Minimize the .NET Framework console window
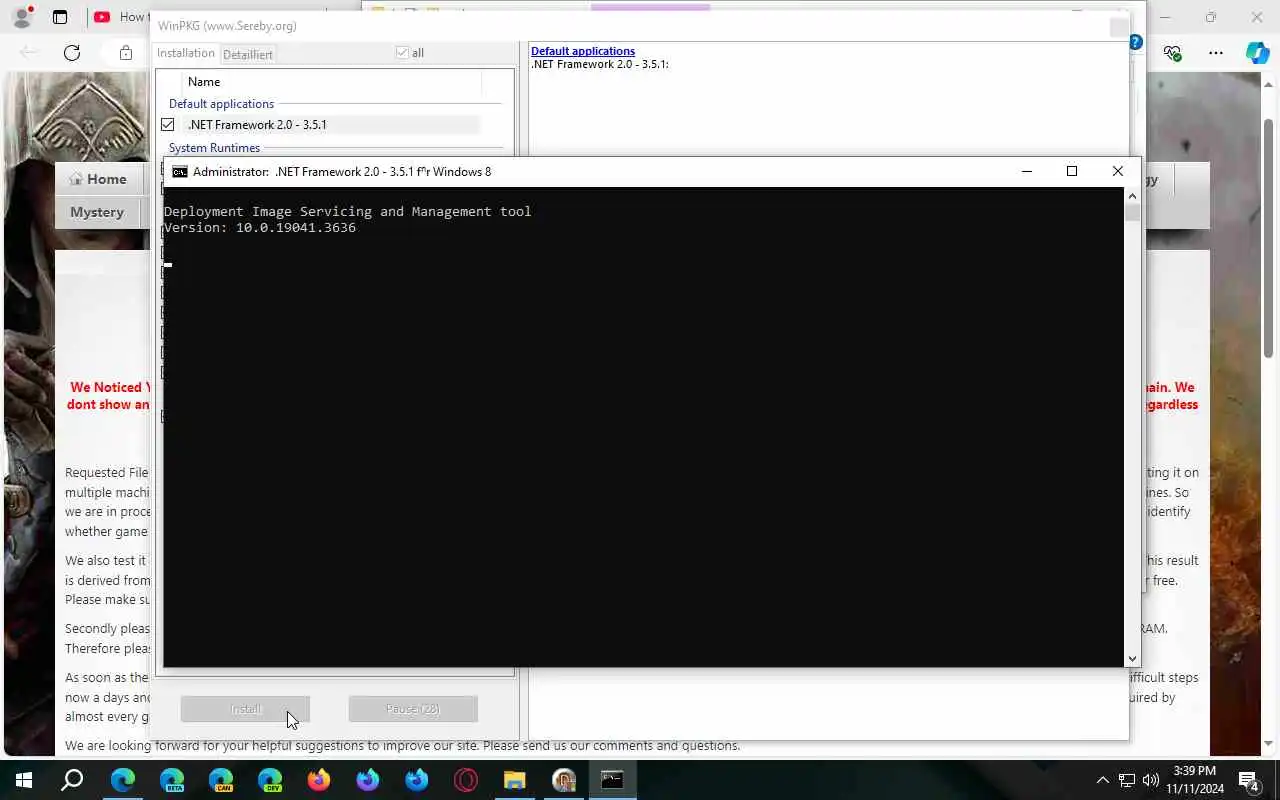Viewport: 1280px width, 800px height. coord(1026,172)
